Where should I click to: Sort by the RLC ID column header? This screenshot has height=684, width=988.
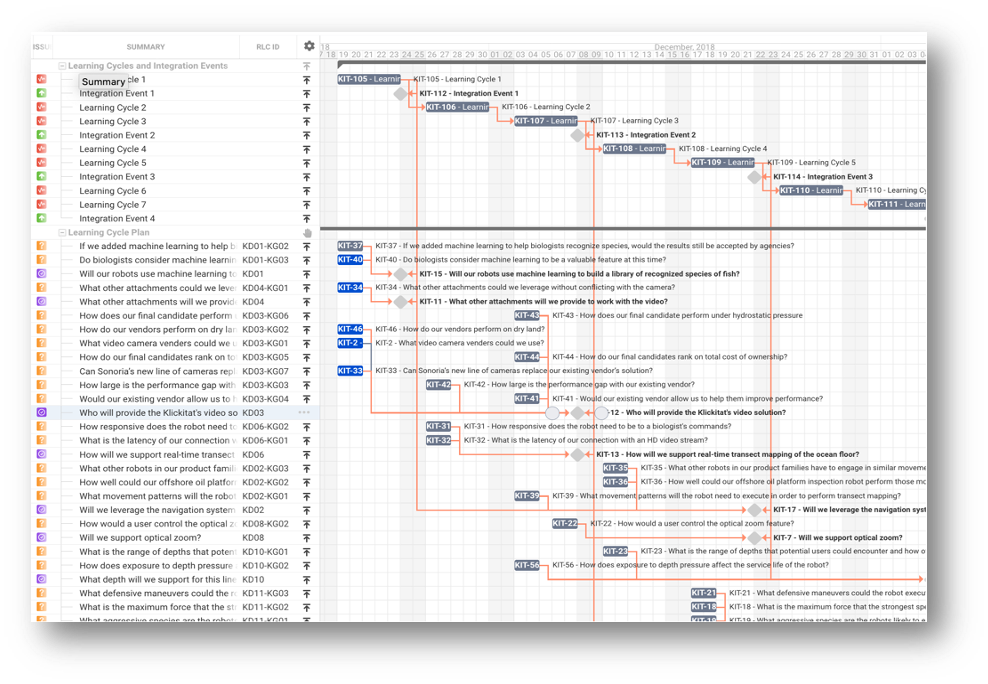(268, 47)
